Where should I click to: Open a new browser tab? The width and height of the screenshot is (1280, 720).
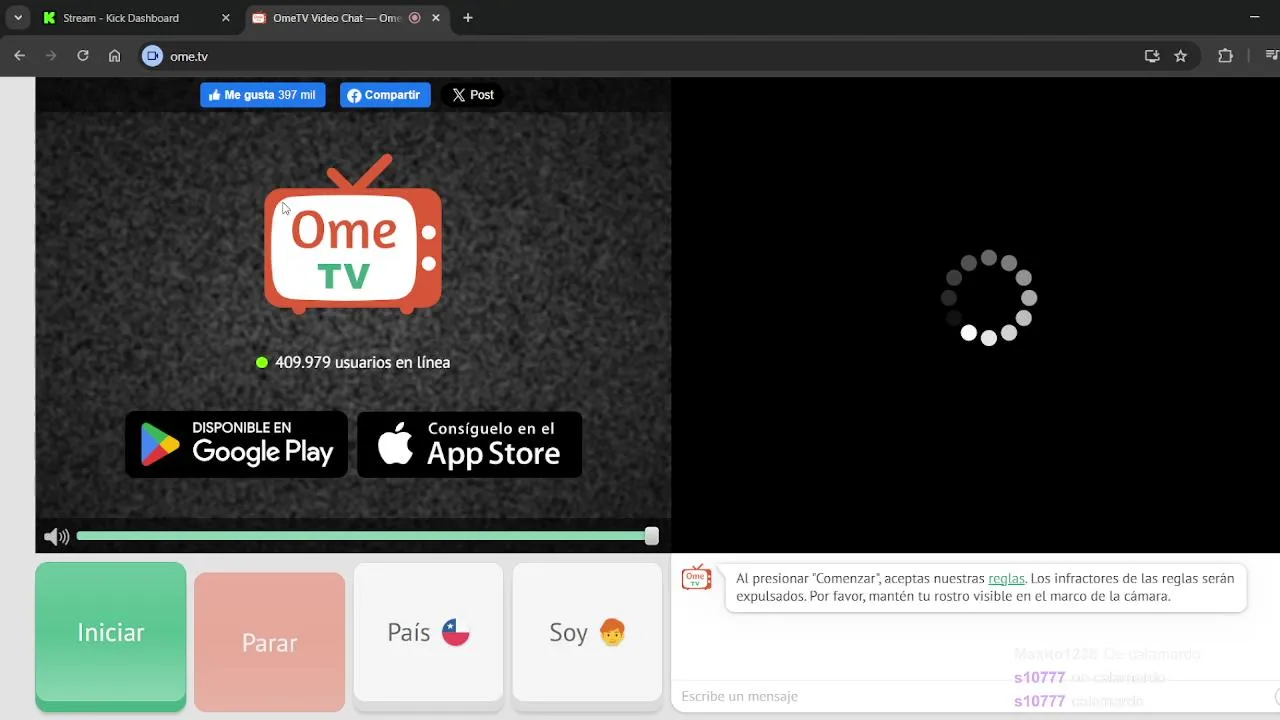[x=468, y=18]
